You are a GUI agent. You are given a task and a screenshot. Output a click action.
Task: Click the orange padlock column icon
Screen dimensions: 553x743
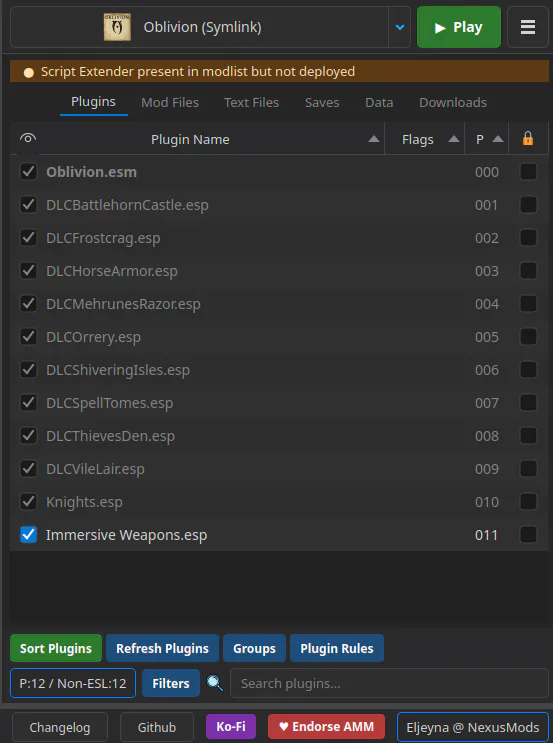pyautogui.click(x=528, y=138)
